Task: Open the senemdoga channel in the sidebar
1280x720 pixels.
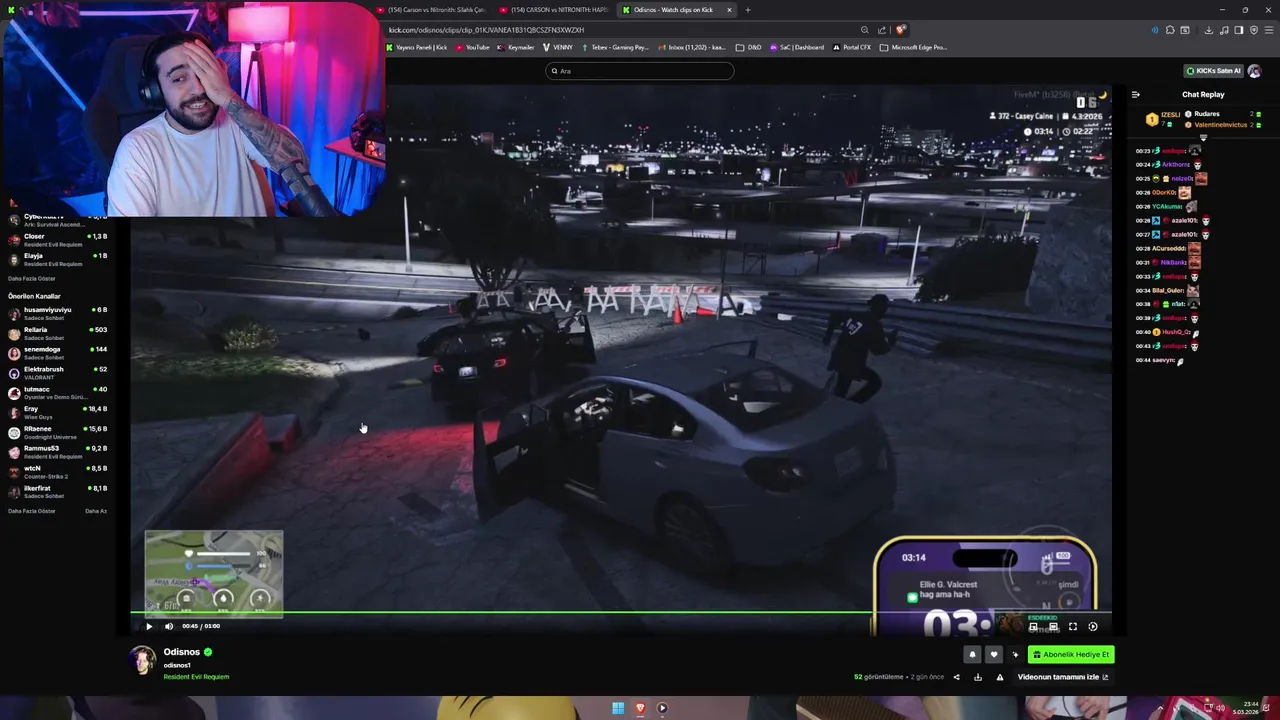Action: [57, 353]
